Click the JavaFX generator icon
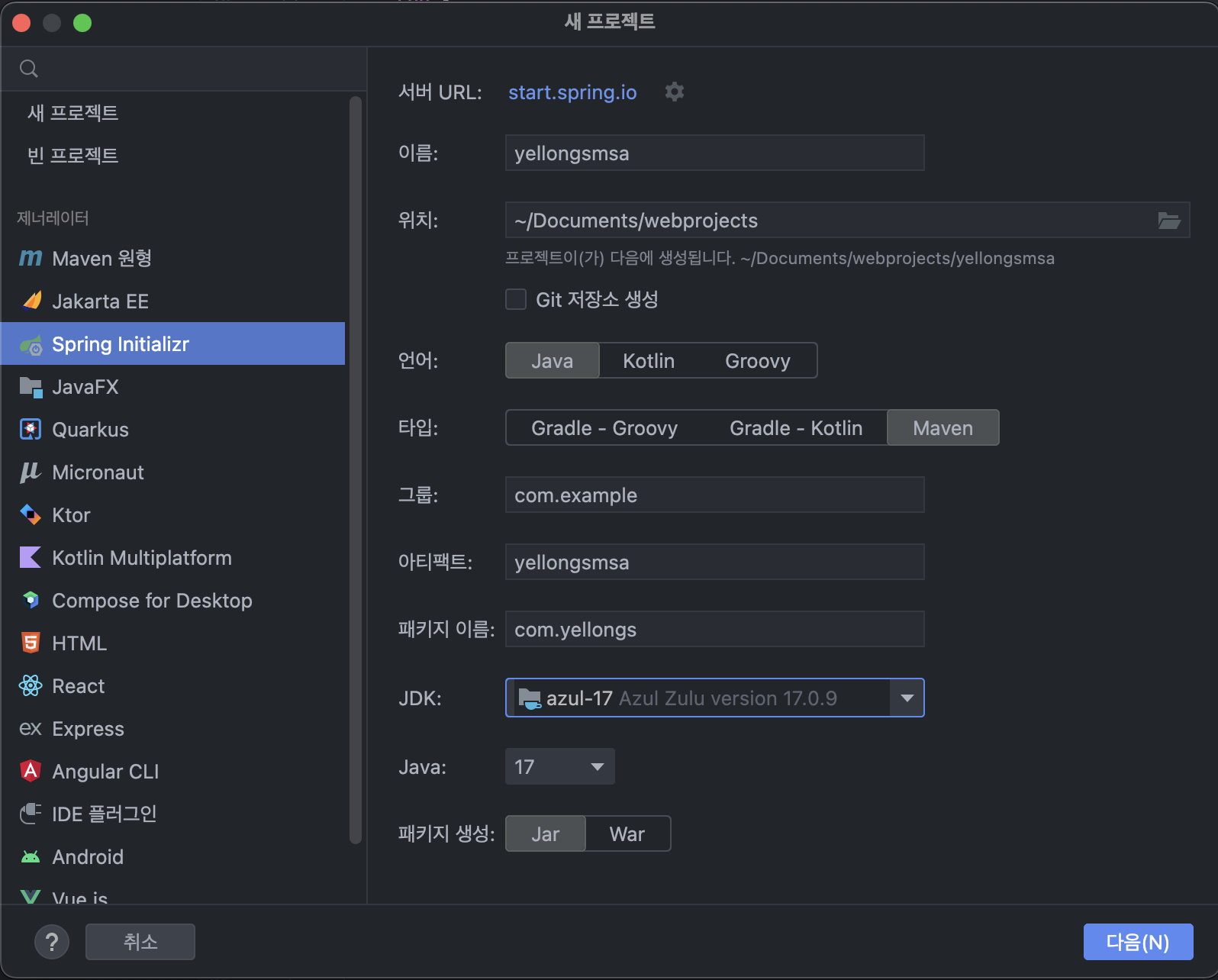Viewport: 1218px width, 980px height. (x=31, y=387)
